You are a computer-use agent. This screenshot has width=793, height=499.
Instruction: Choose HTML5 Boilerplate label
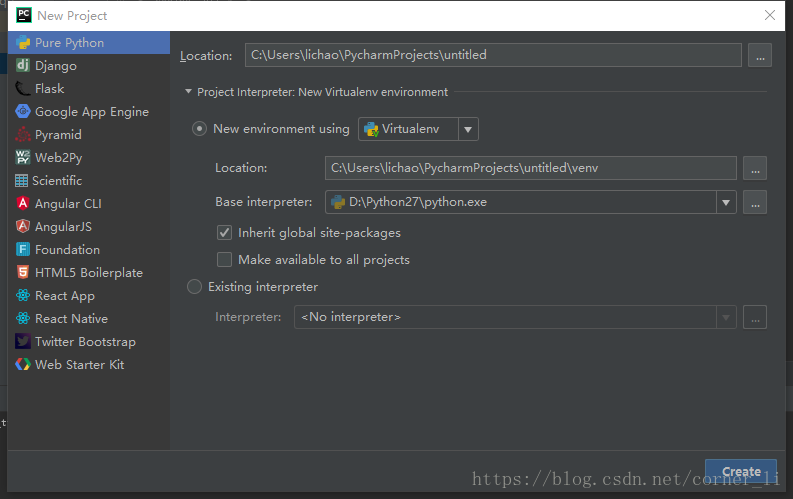tap(89, 273)
